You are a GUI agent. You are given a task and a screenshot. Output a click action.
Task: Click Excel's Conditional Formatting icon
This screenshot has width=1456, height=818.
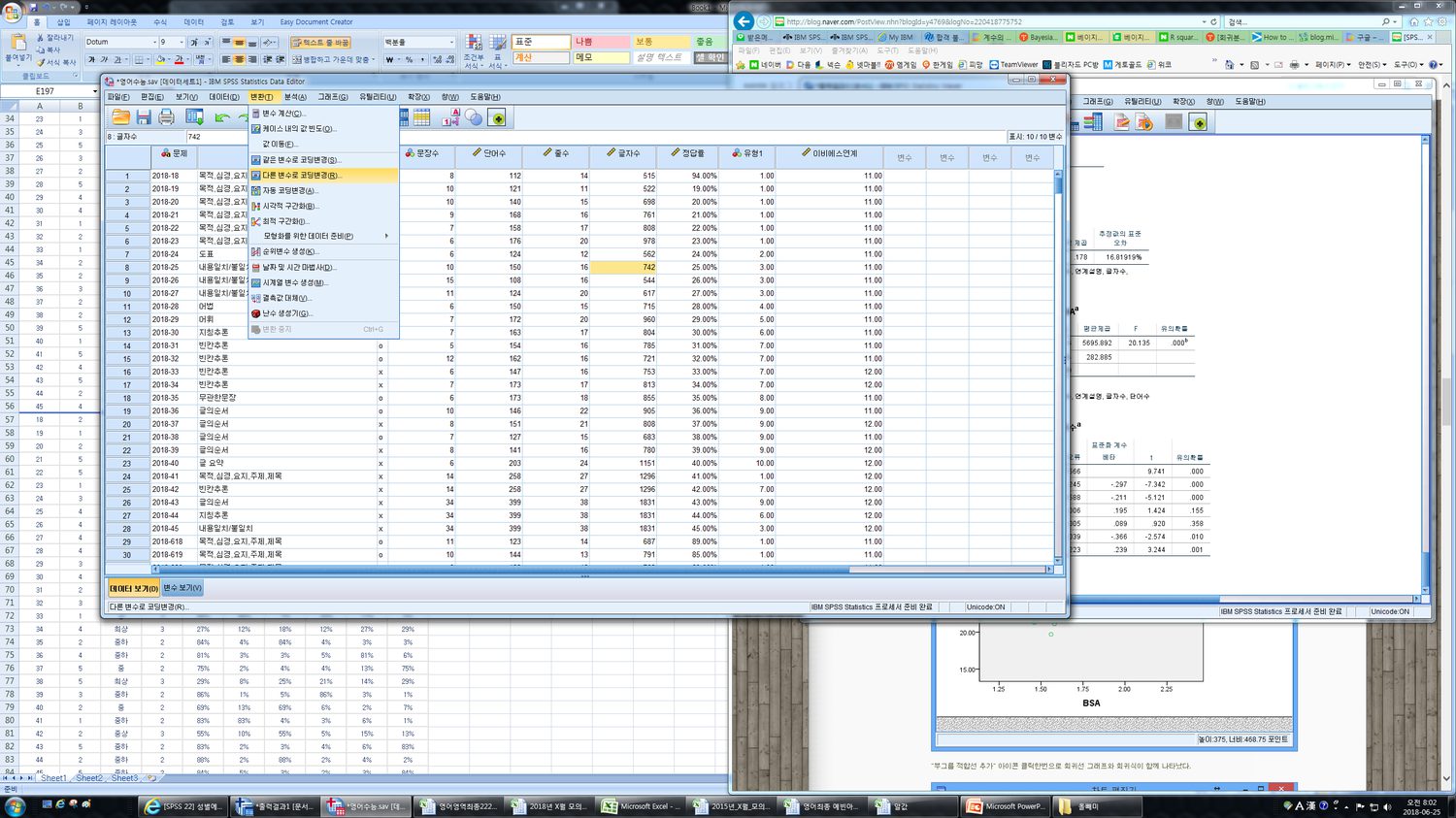(x=474, y=43)
